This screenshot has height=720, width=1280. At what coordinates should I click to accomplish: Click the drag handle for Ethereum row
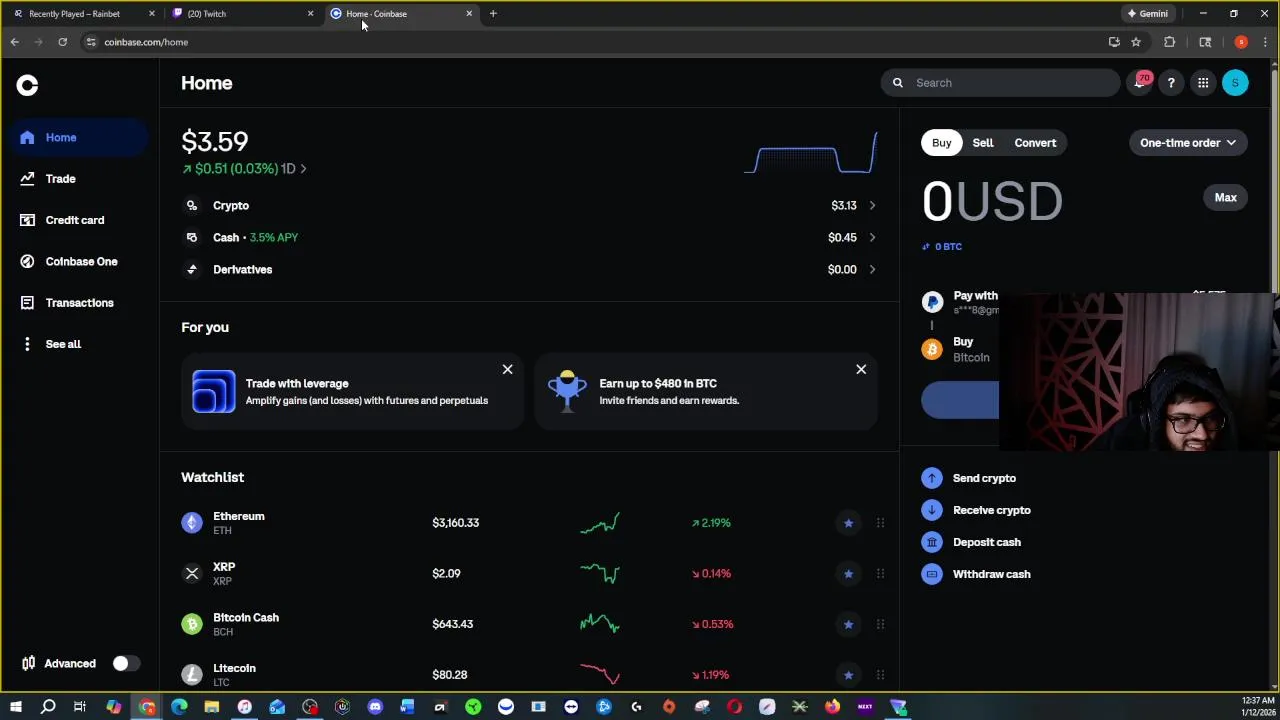(880, 523)
